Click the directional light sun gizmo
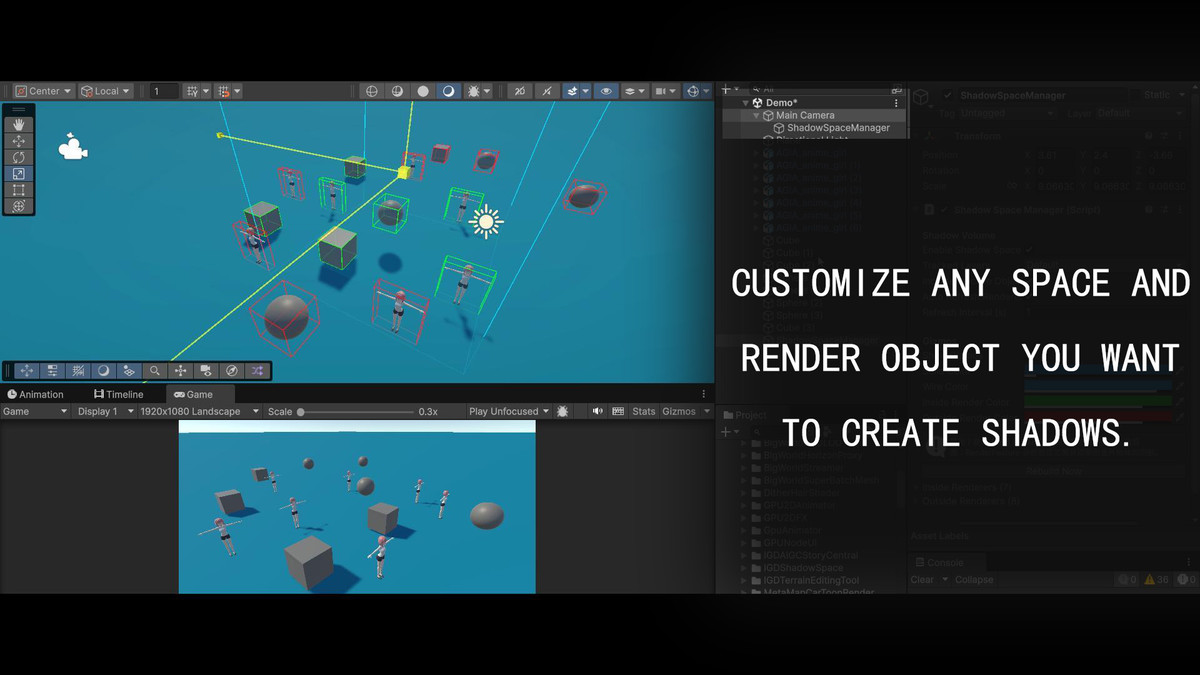This screenshot has width=1200, height=675. pyautogui.click(x=487, y=221)
